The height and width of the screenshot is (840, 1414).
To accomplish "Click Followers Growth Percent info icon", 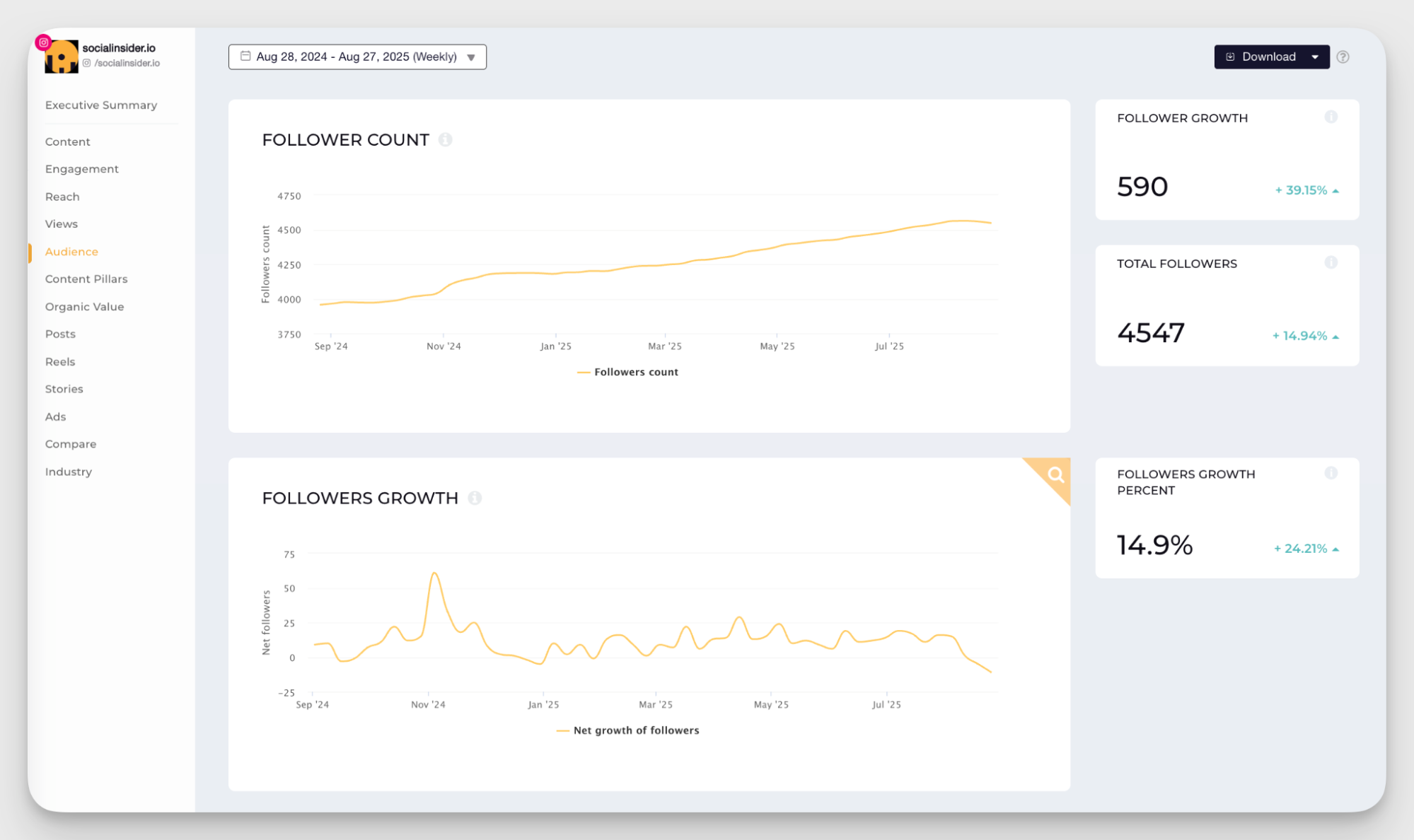I will (x=1331, y=473).
